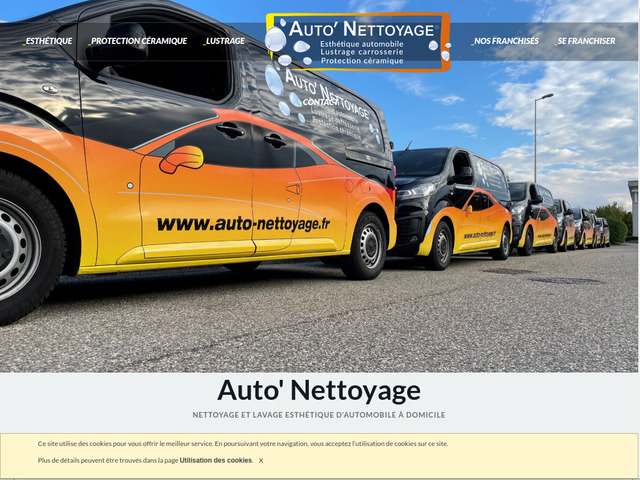Click the Auto' Nettoyage page heading

click(x=319, y=390)
